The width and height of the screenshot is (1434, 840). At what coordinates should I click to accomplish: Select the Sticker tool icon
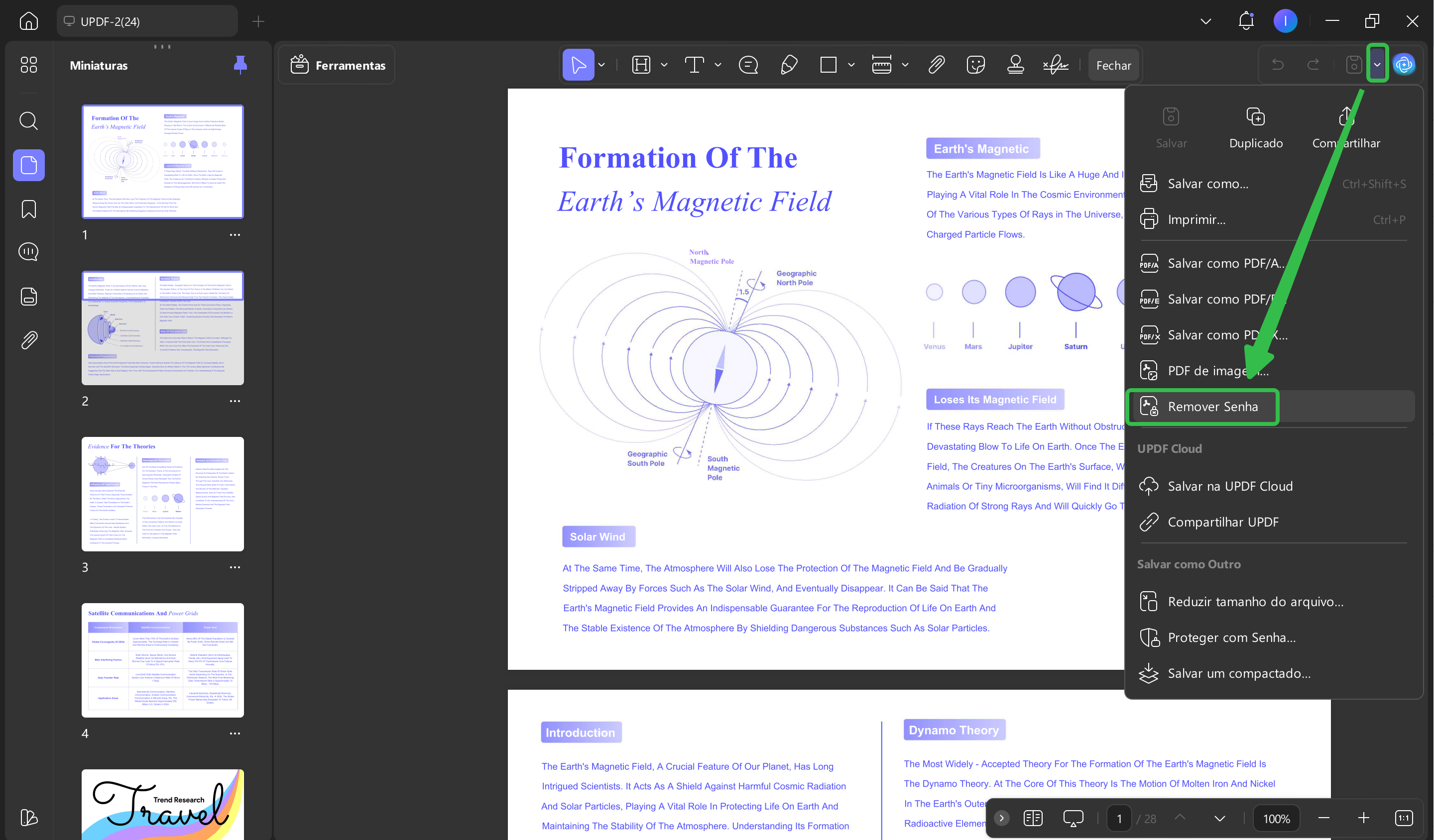tap(976, 65)
